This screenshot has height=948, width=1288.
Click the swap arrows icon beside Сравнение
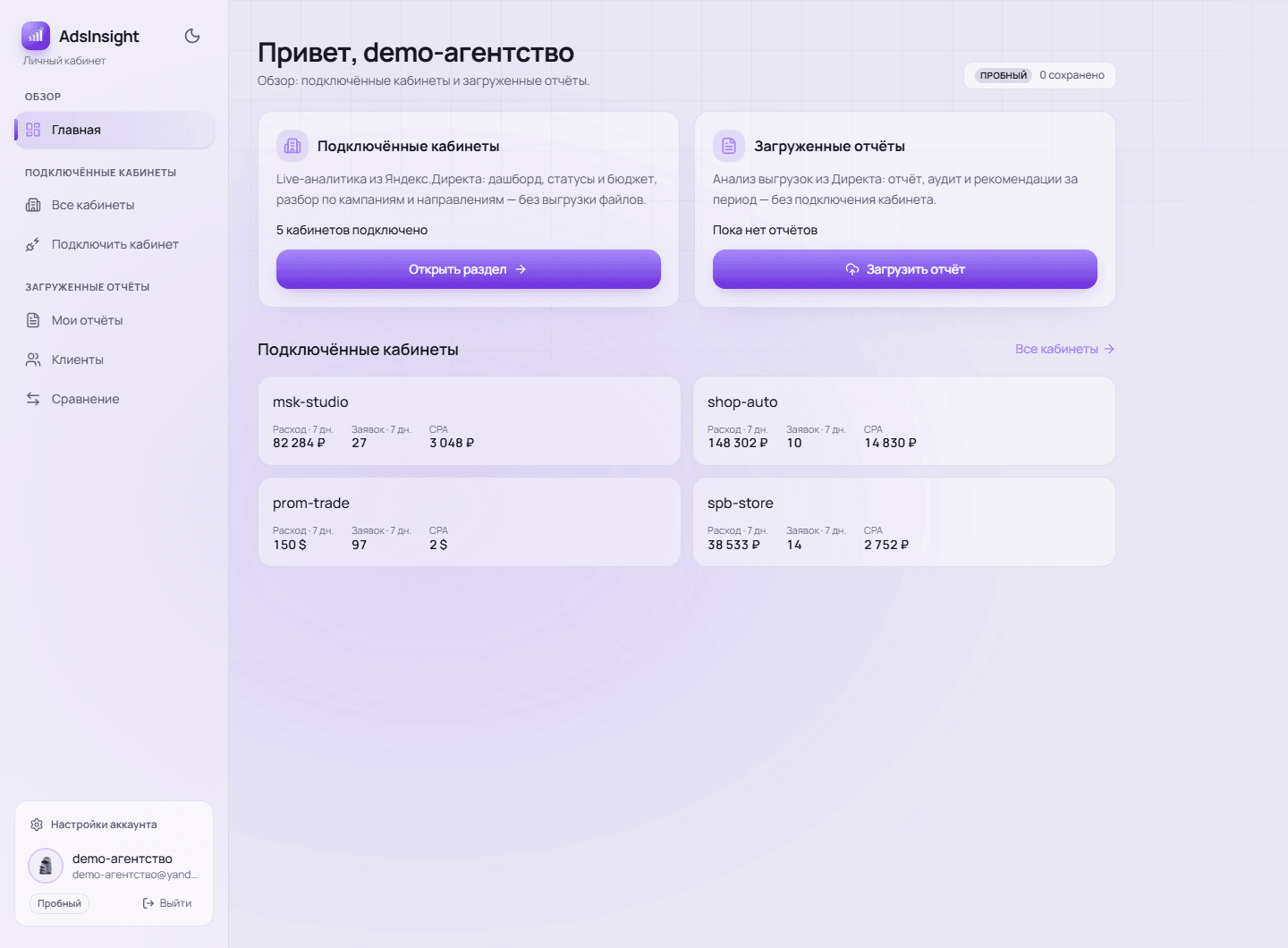pyautogui.click(x=33, y=399)
